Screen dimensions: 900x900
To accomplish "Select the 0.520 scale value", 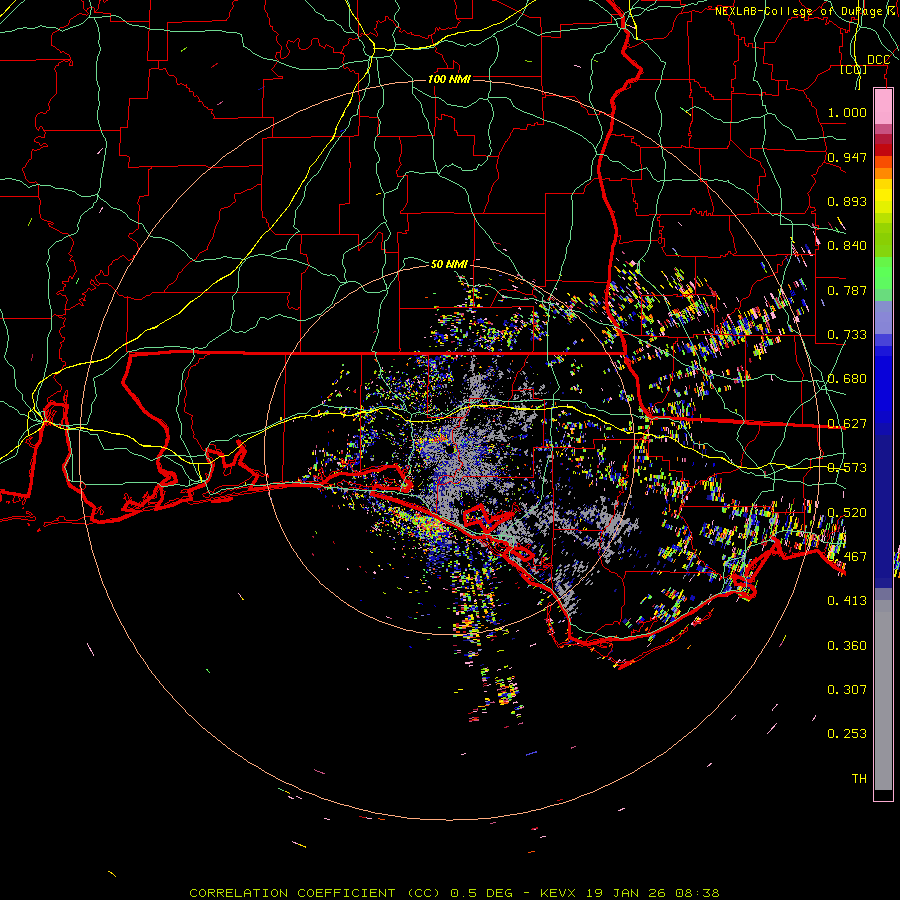I will pyautogui.click(x=847, y=513).
